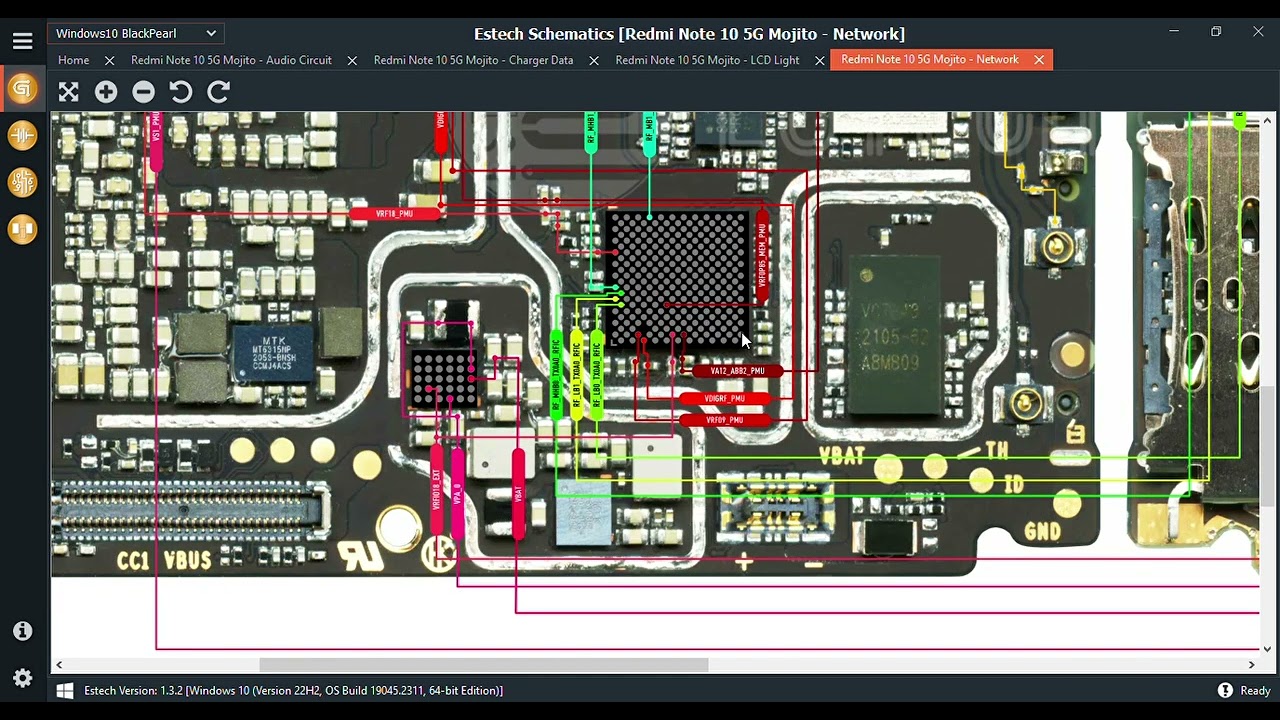Click the VDIGRF_PMU net label
Image resolution: width=1280 pixels, height=720 pixels.
[725, 398]
